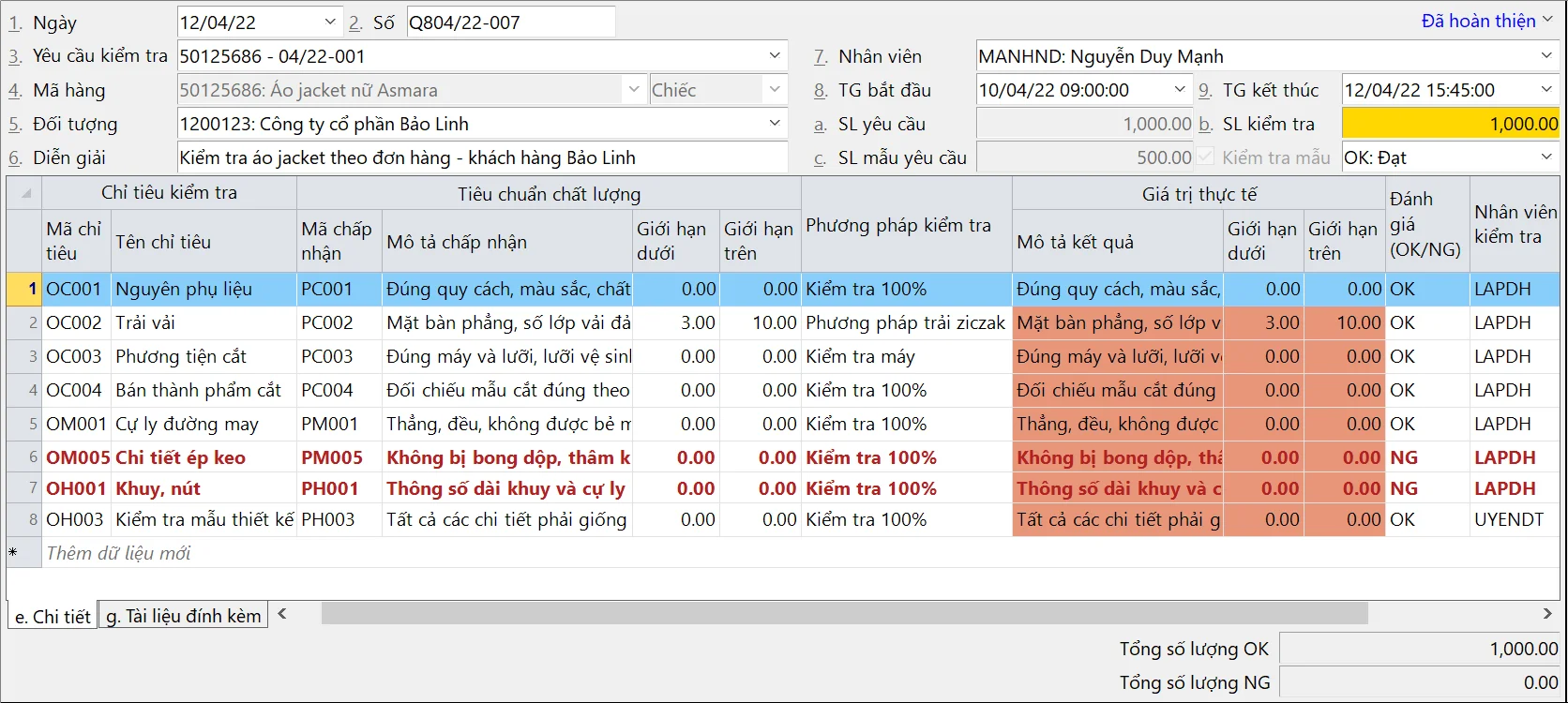Select the Chi tiết tab
Screen dimensions: 1568x703
pyautogui.click(x=53, y=617)
